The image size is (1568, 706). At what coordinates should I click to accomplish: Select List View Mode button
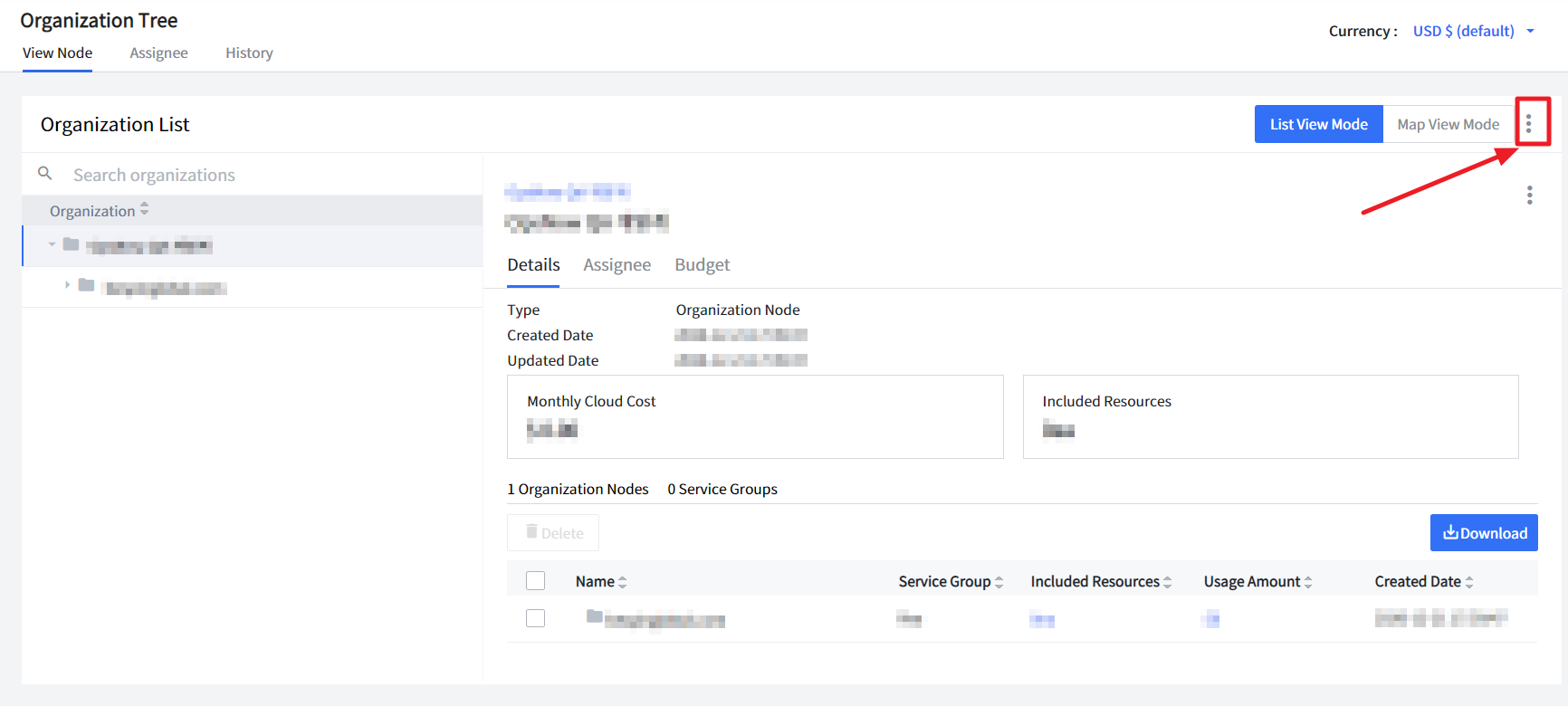point(1318,124)
